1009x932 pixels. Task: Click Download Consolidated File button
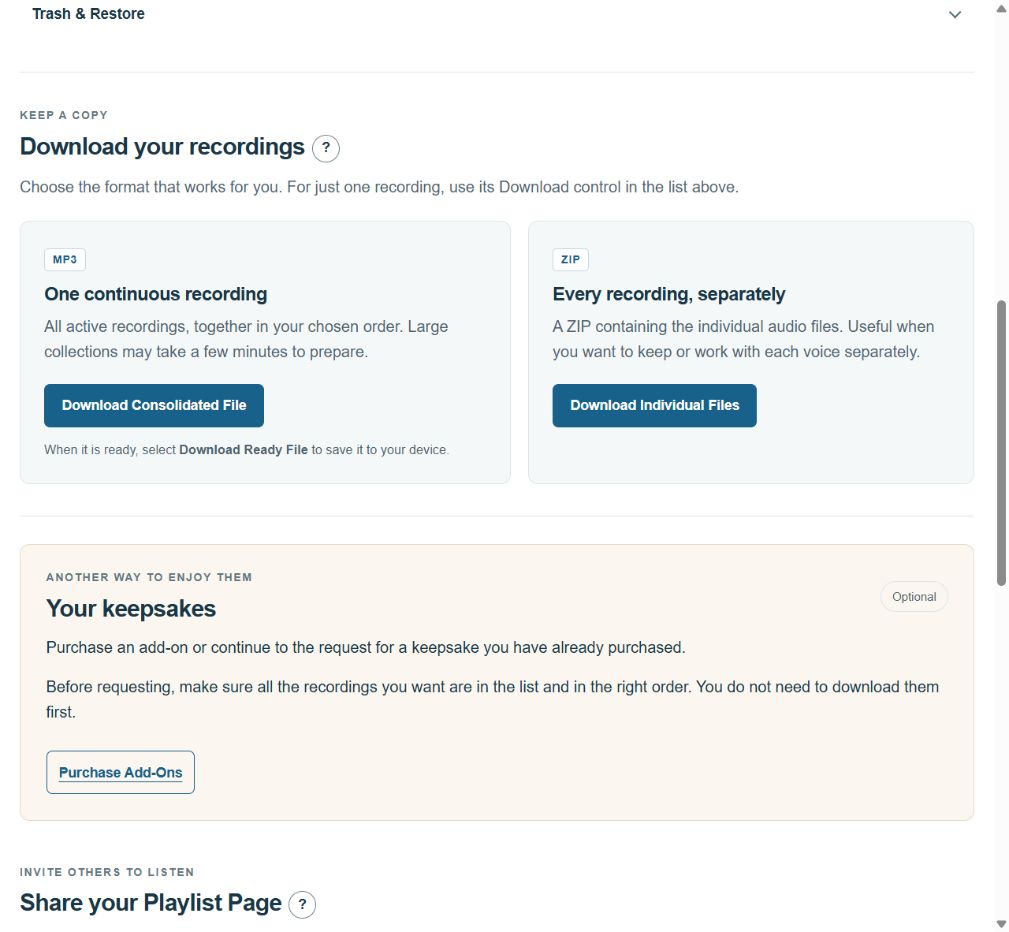(x=154, y=405)
